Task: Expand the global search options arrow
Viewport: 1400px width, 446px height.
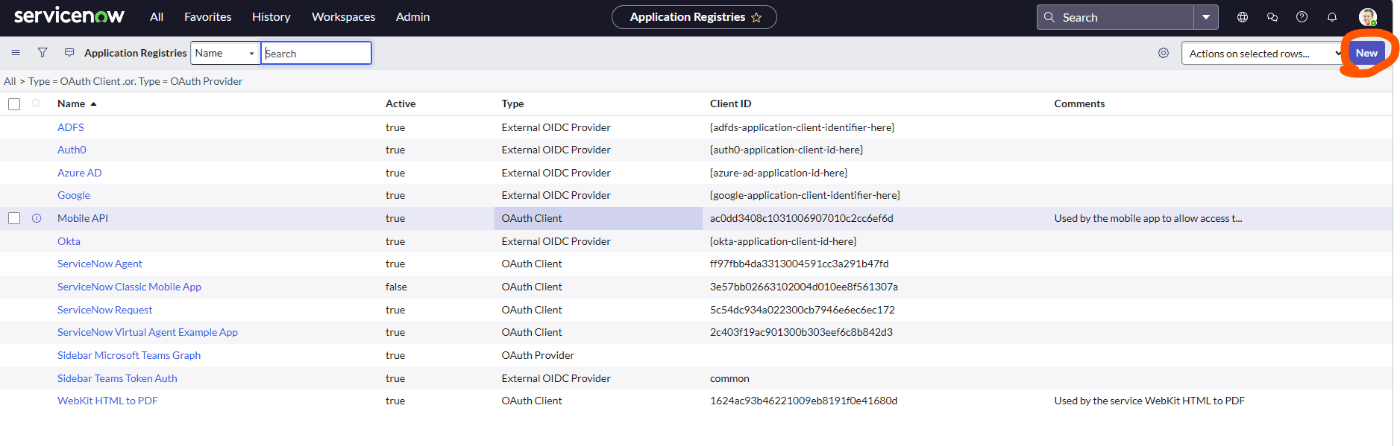Action: point(1207,17)
